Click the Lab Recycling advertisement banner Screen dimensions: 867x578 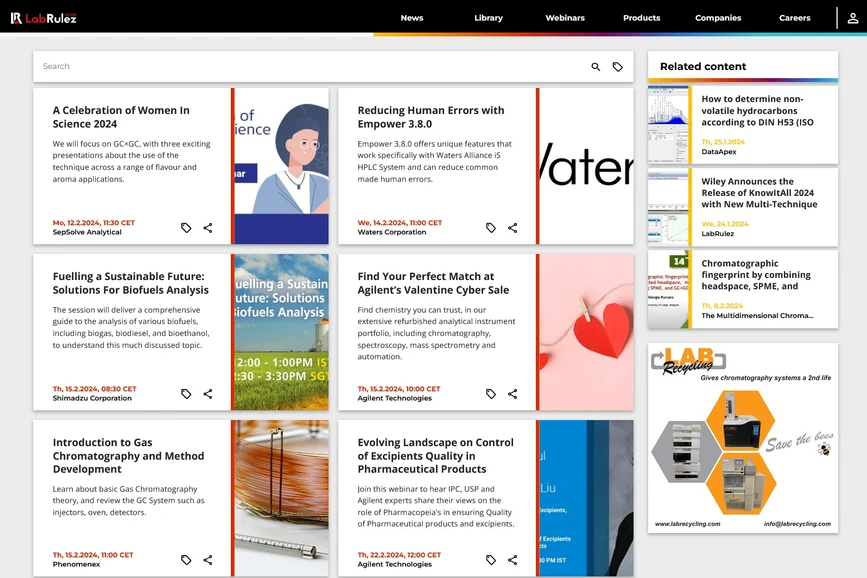[743, 438]
